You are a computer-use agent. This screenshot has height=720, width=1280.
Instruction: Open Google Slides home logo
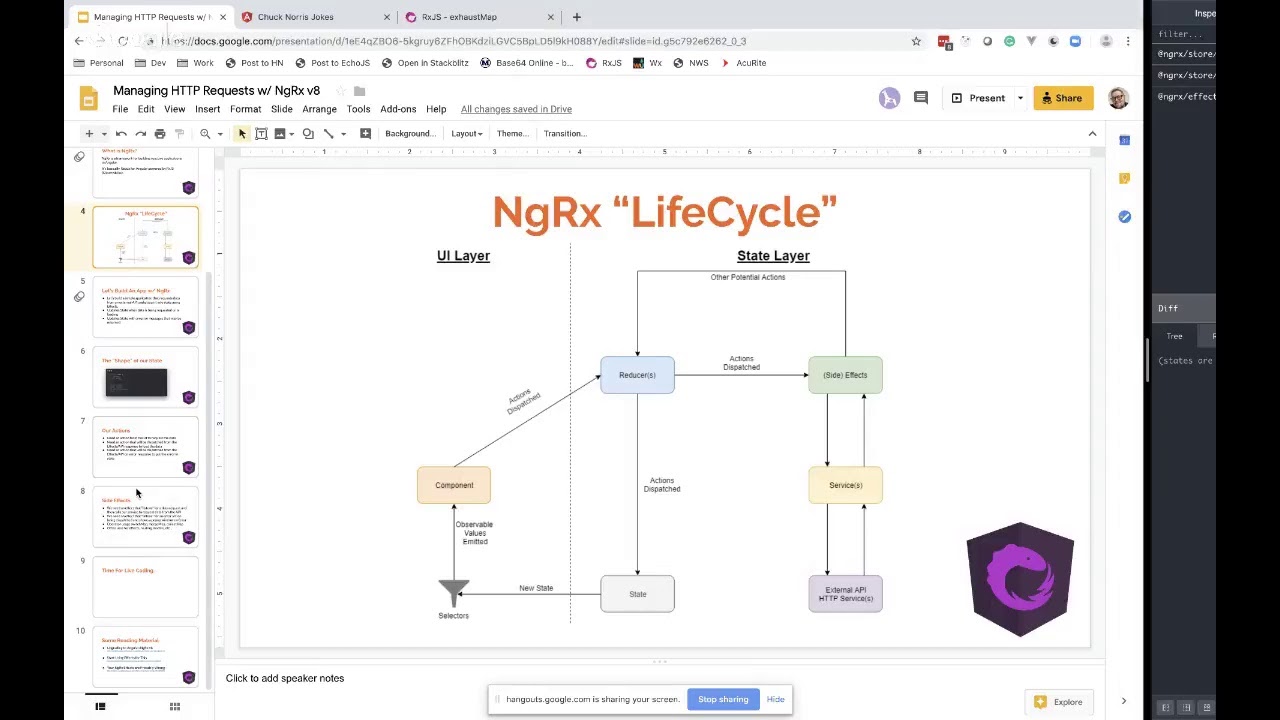click(89, 98)
